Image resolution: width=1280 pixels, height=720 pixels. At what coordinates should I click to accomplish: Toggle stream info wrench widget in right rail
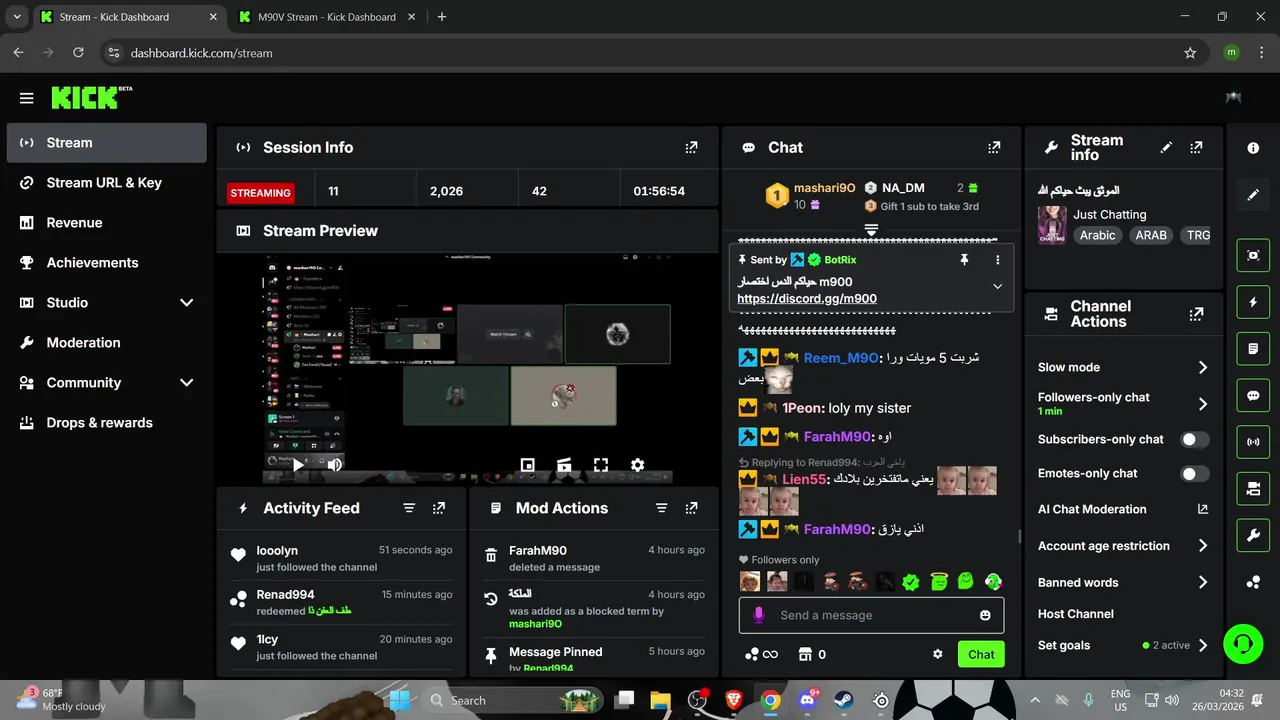pos(1253,535)
